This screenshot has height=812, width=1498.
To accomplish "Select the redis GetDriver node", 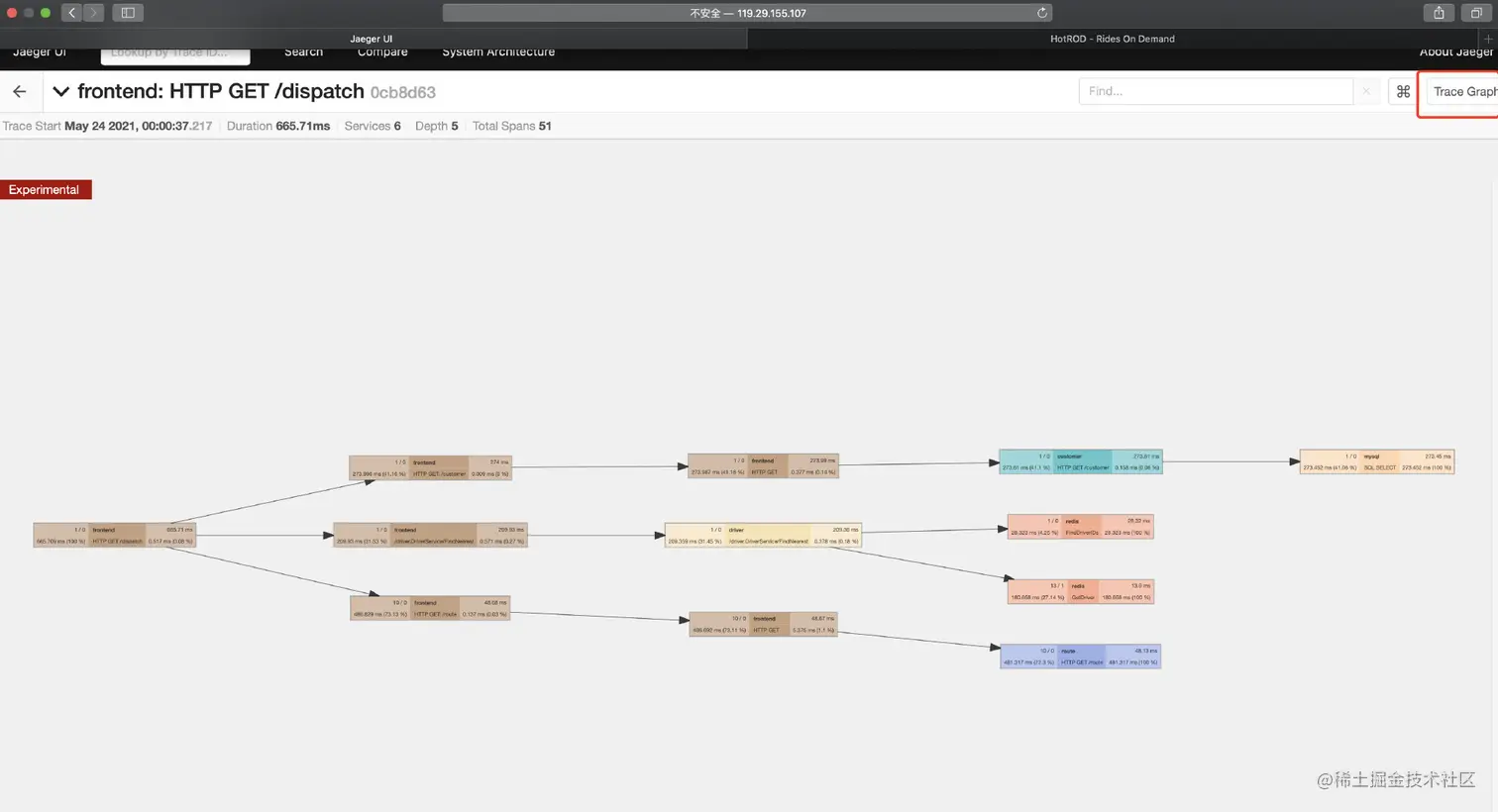I will tap(1081, 591).
